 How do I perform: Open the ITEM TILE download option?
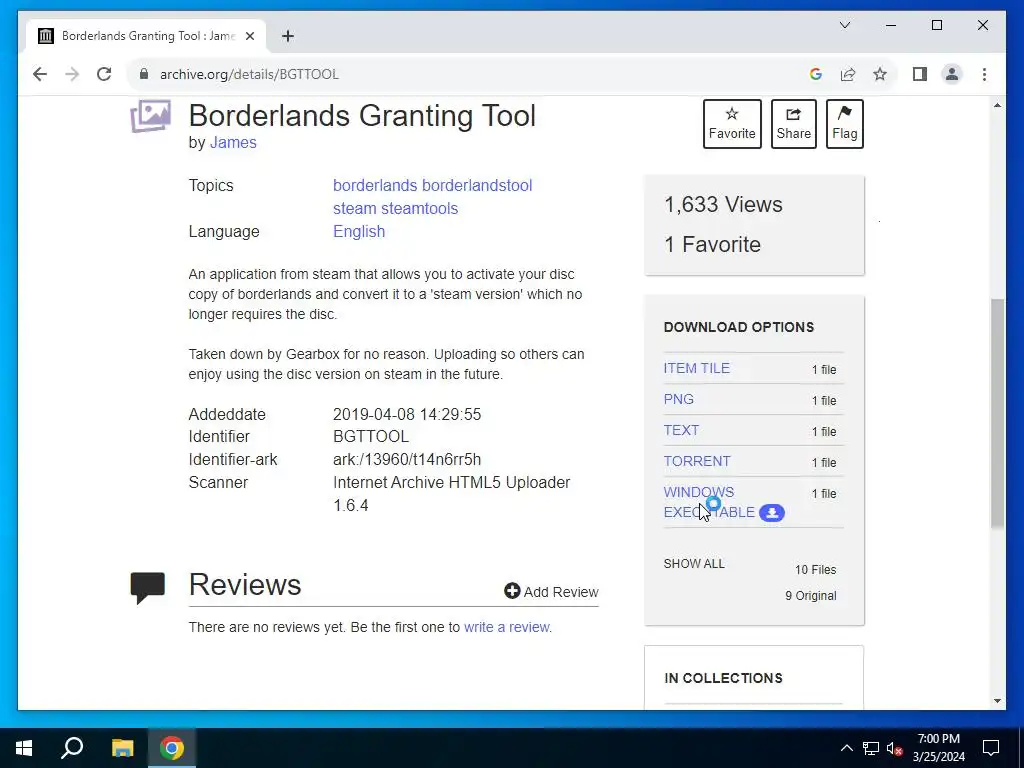[696, 368]
